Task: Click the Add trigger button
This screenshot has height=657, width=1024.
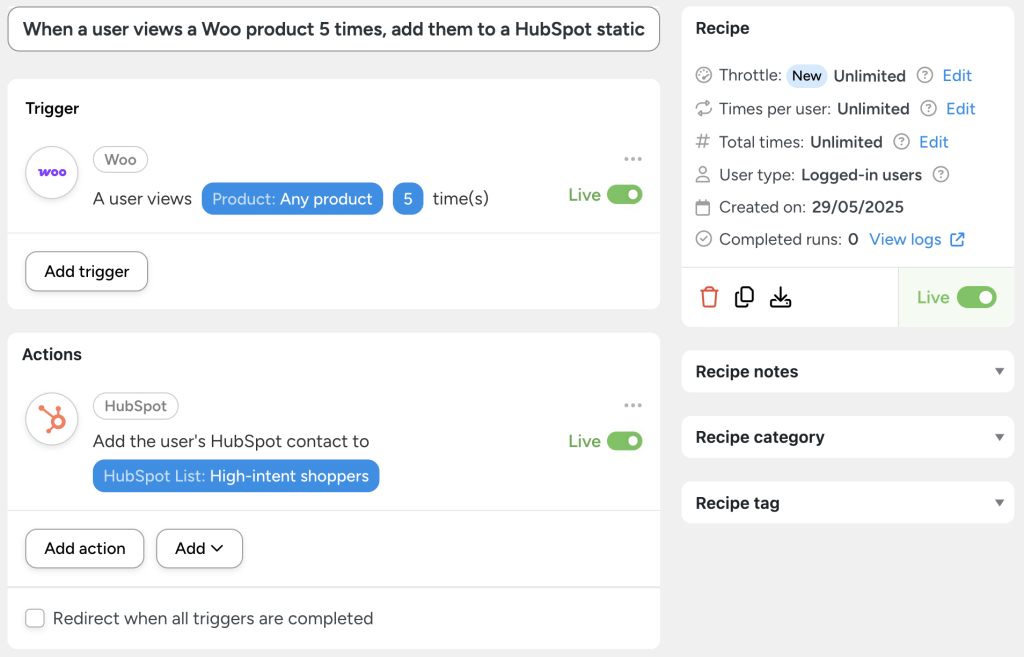Action: point(86,271)
